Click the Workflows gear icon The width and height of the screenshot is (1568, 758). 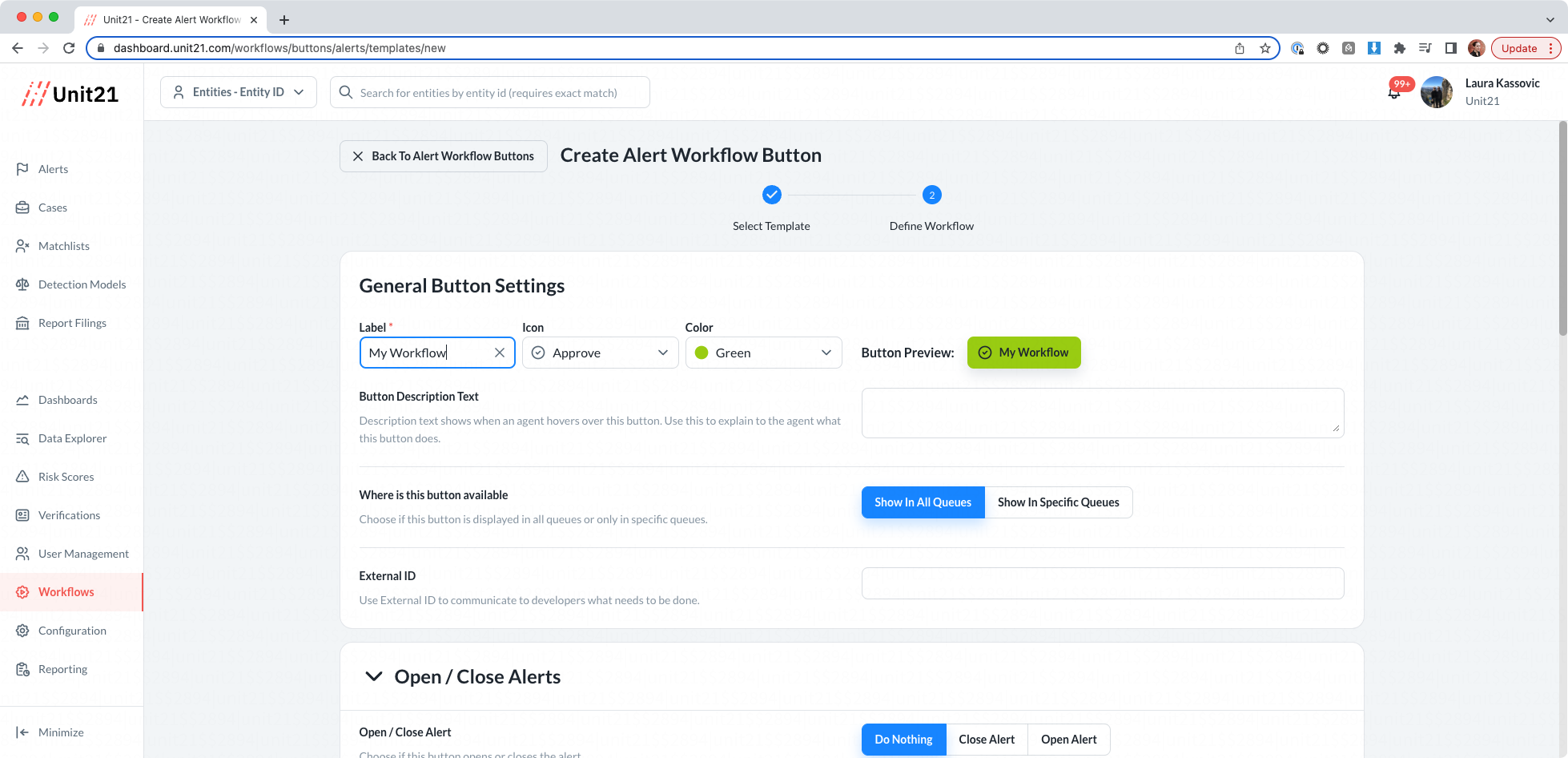[22, 592]
